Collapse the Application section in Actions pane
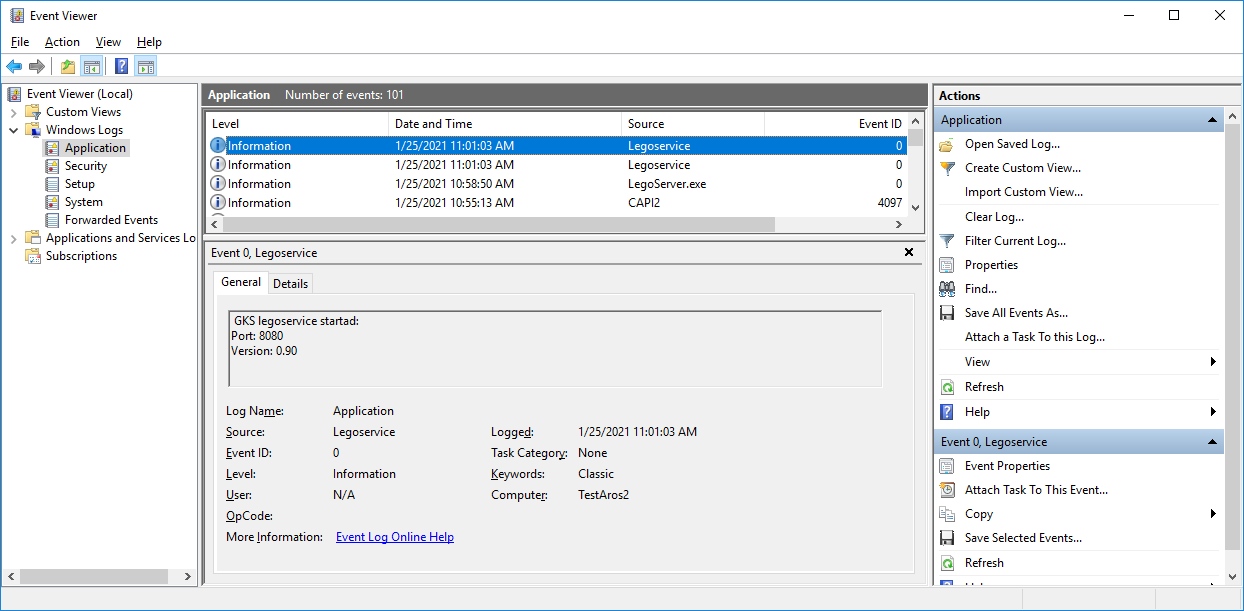This screenshot has width=1244, height=611. [x=1213, y=120]
